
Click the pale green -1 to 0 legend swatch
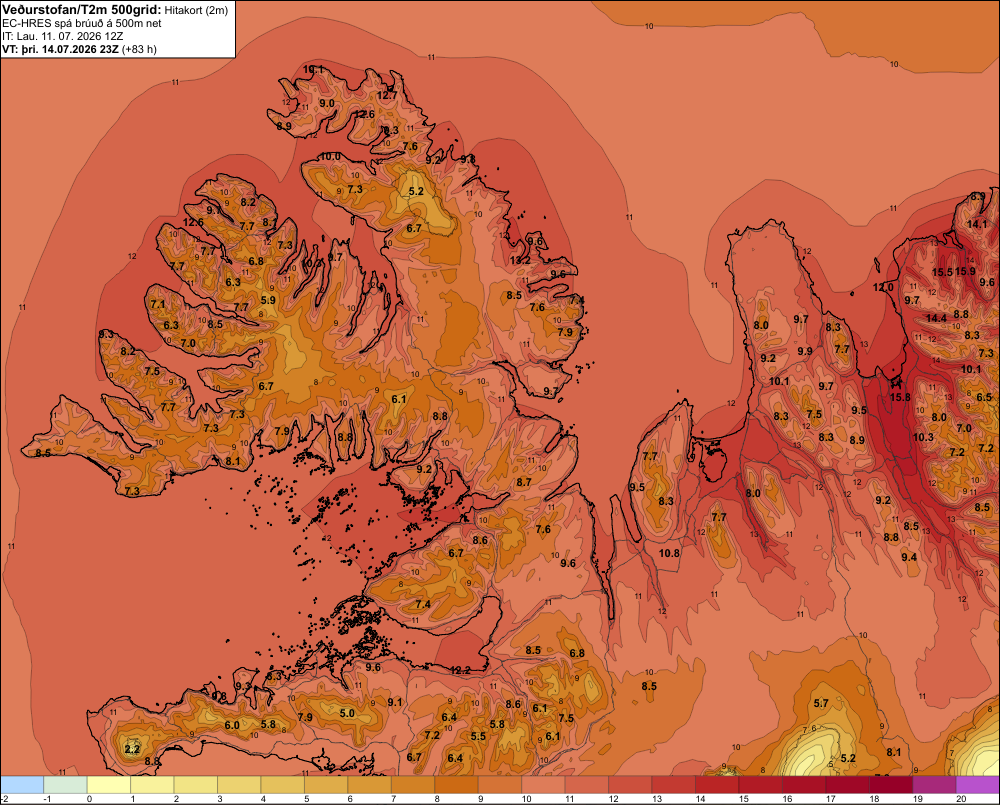pyautogui.click(x=66, y=784)
